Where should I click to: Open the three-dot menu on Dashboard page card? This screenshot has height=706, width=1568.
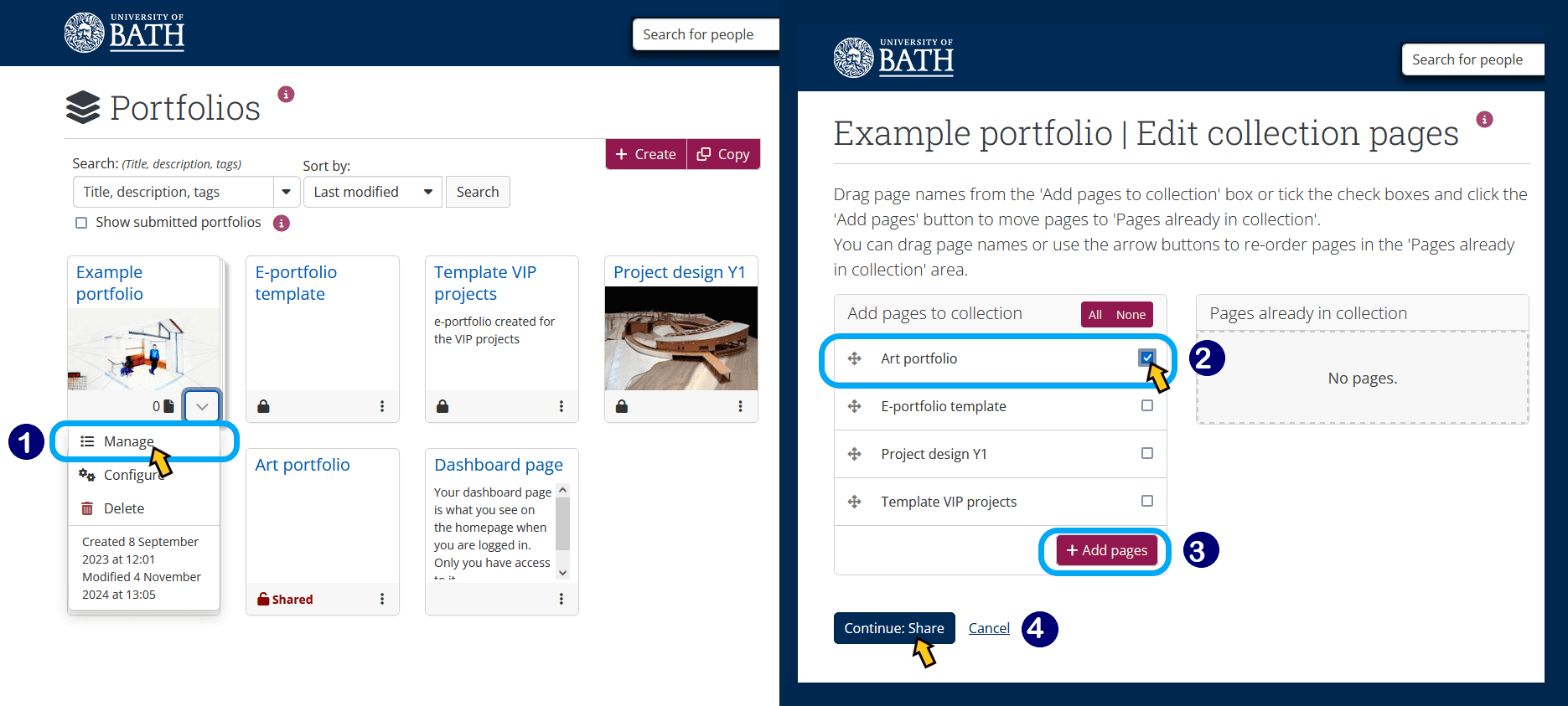pyautogui.click(x=561, y=598)
